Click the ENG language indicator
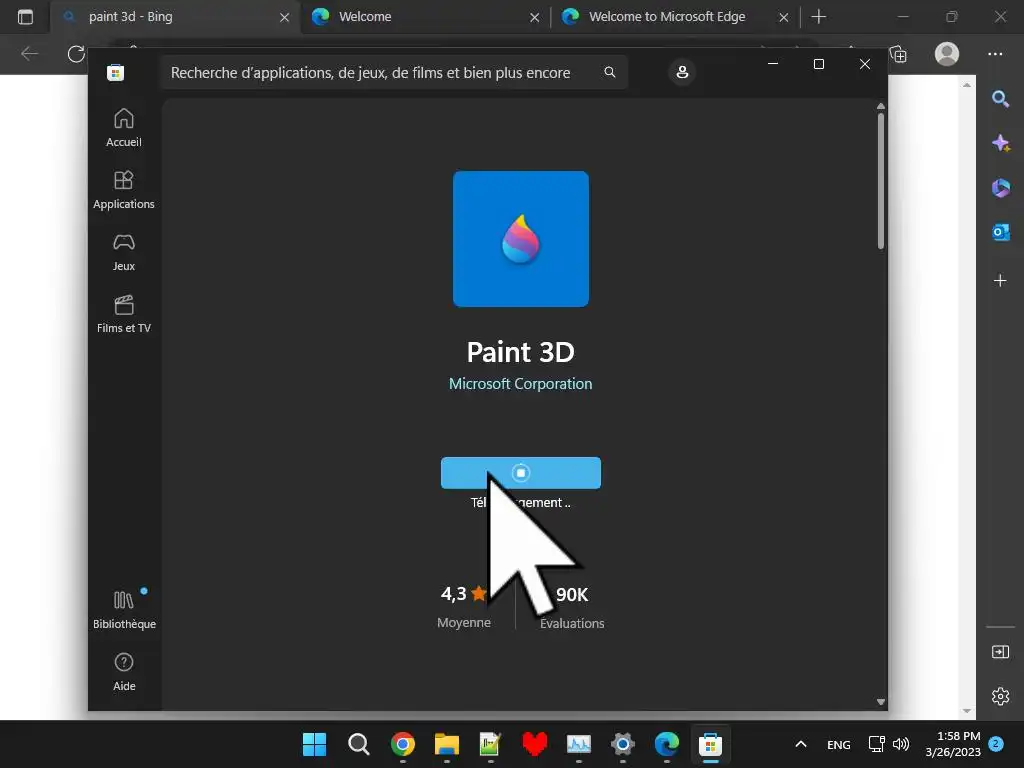1024x768 pixels. tap(839, 744)
